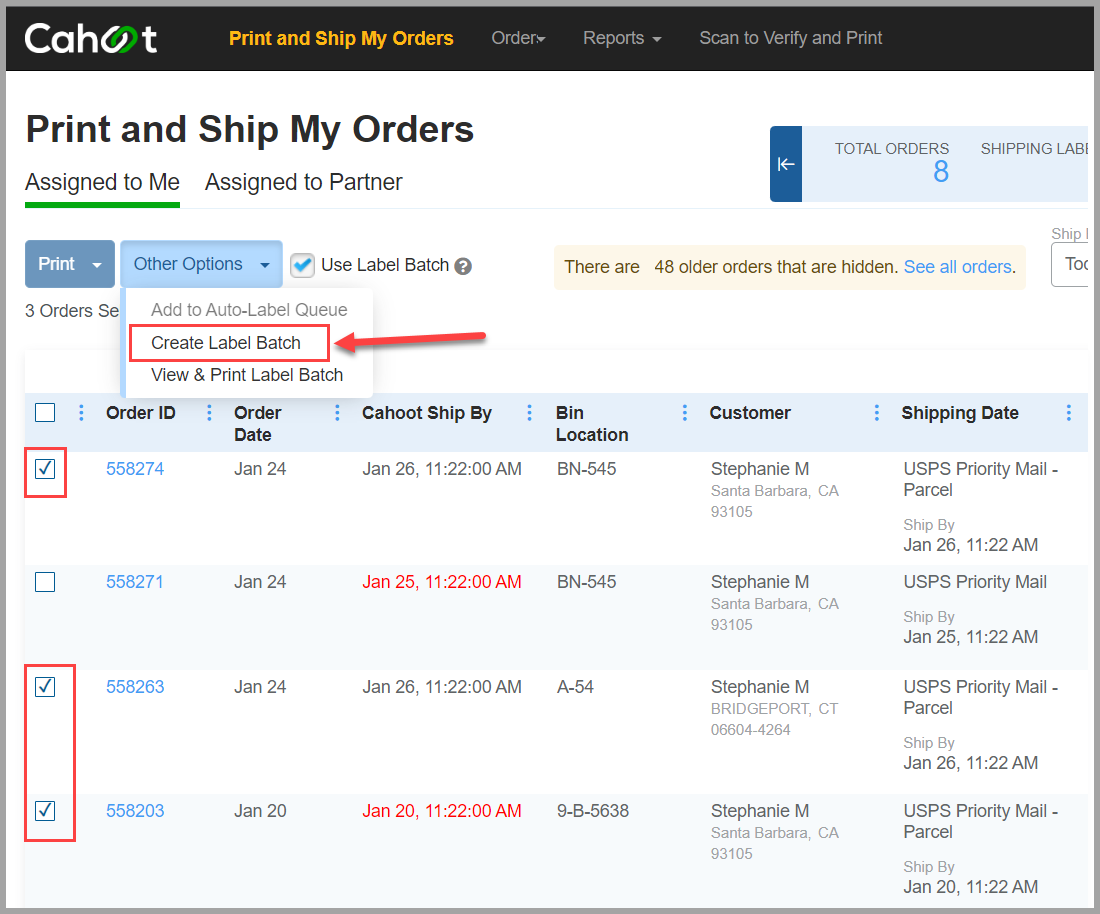Uncheck order 558203 checkbox
1100x914 pixels.
tap(45, 810)
